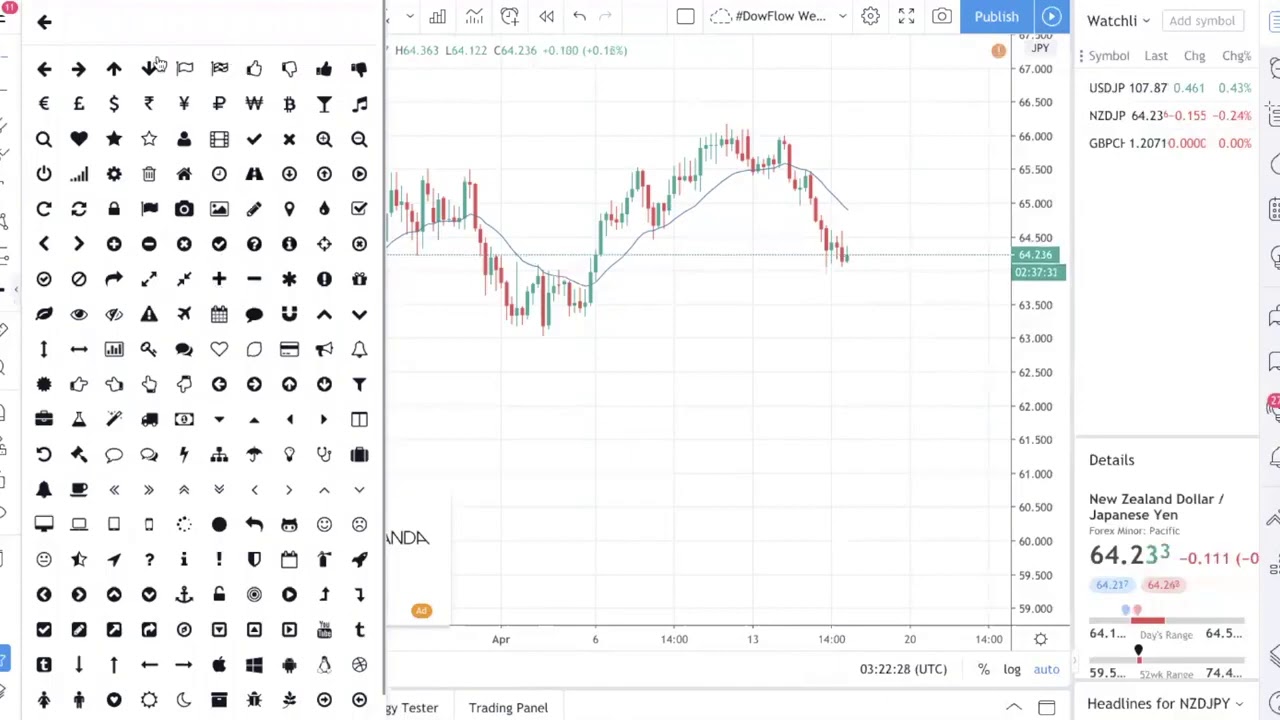Start bar replay with rewind icon
This screenshot has width=1280, height=720.
[546, 16]
